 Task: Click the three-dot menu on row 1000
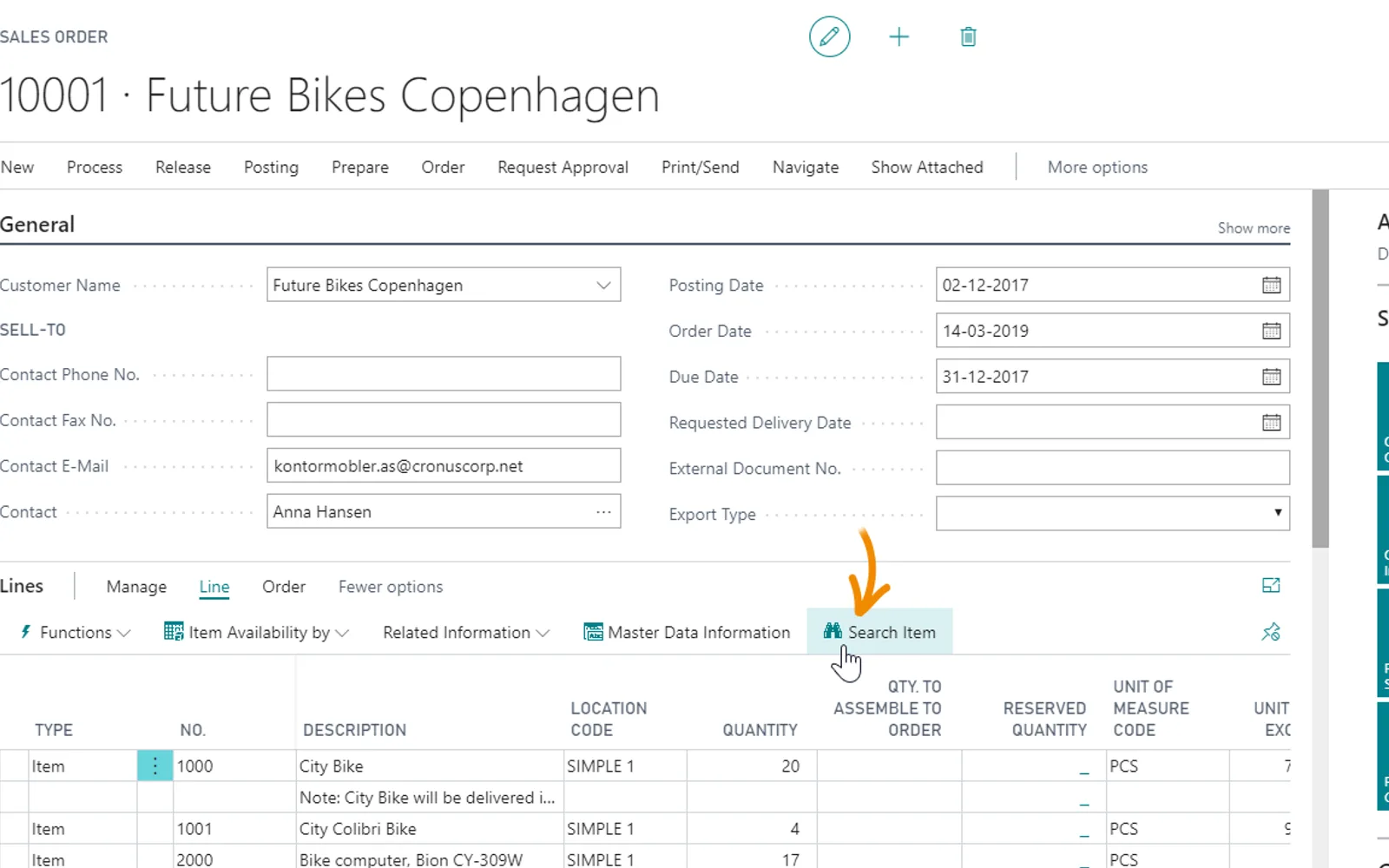point(155,766)
